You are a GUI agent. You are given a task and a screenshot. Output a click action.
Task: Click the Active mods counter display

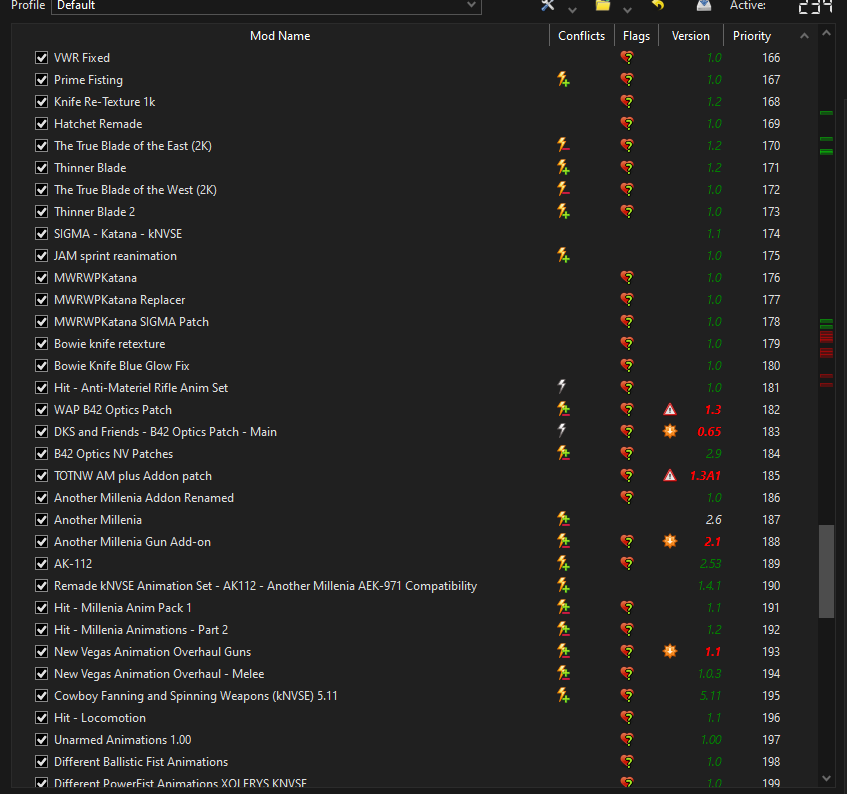(x=816, y=6)
